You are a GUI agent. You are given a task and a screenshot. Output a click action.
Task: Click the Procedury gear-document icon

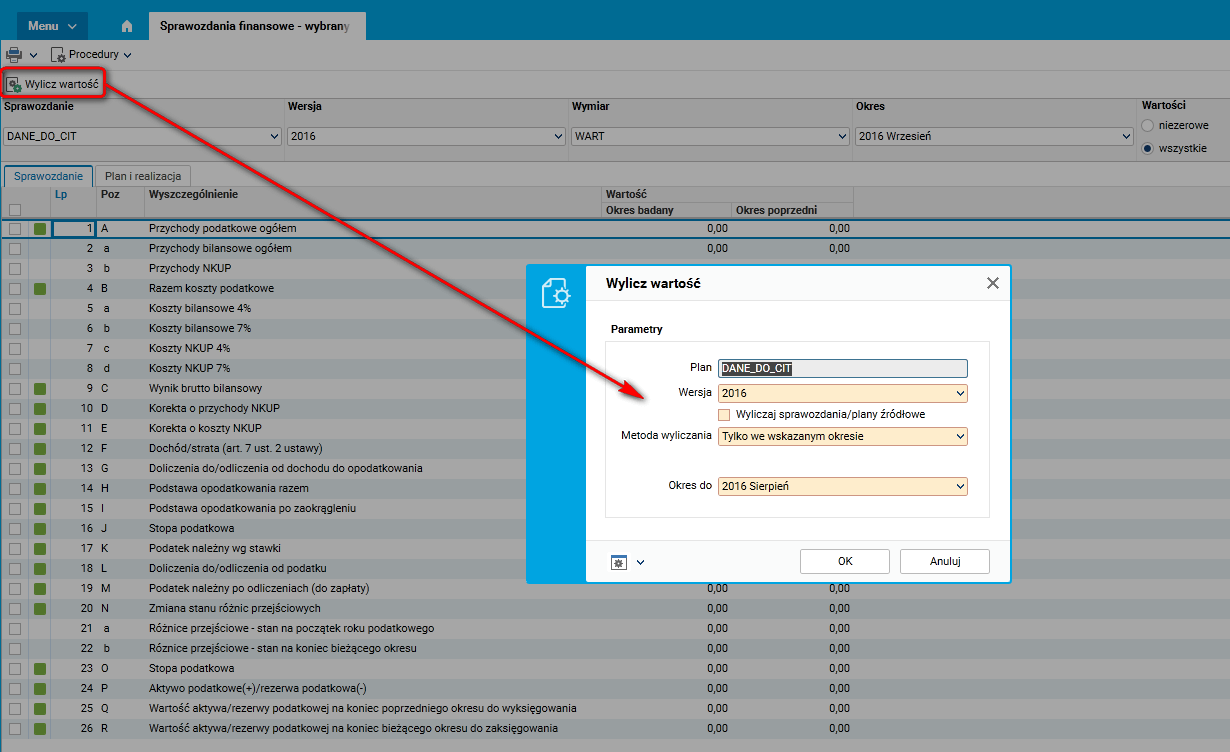pyautogui.click(x=58, y=55)
